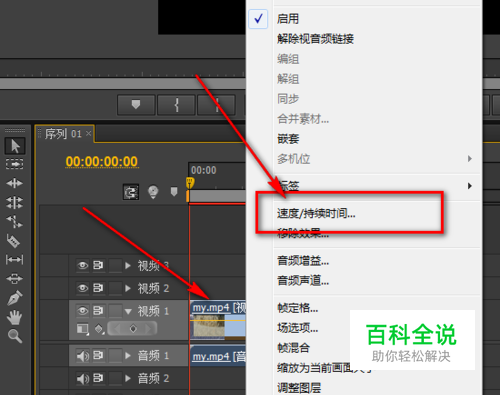Choose 调整图层 from context menu

click(299, 388)
